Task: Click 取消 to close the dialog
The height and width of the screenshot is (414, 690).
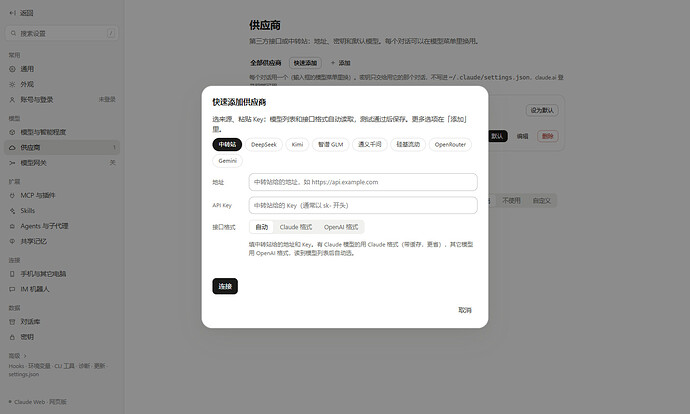Action: pyautogui.click(x=465, y=310)
